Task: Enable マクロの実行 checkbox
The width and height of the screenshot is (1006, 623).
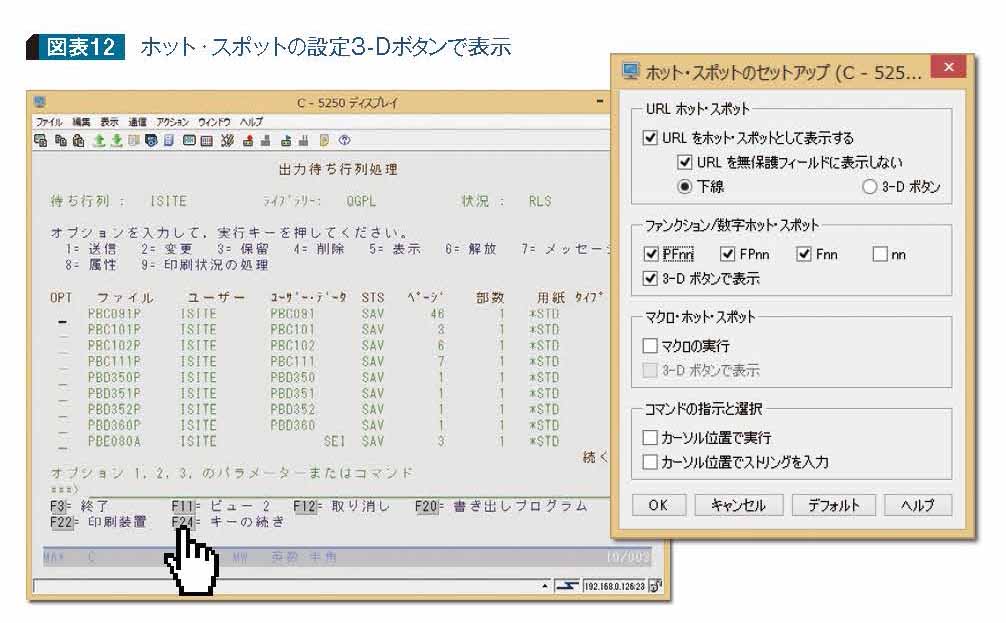Action: (651, 346)
